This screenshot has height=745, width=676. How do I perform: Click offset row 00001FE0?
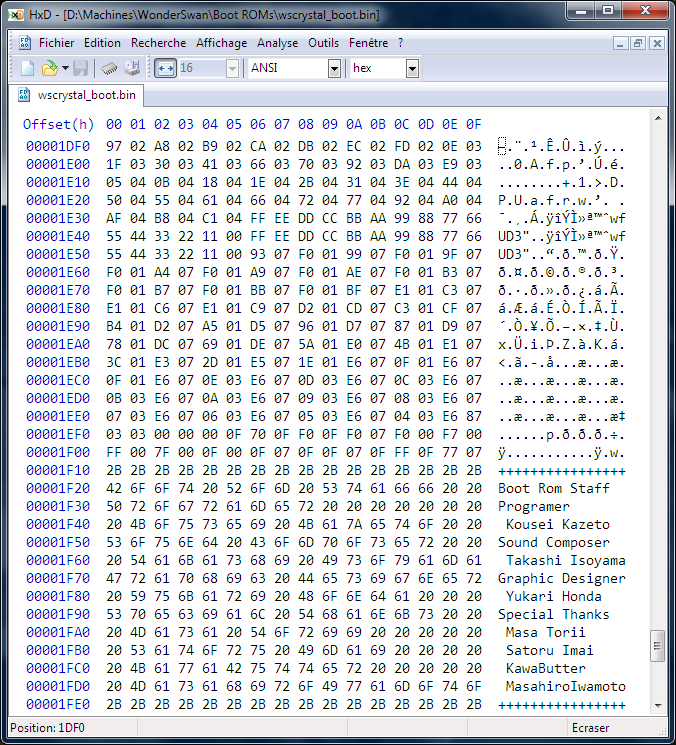pos(58,705)
